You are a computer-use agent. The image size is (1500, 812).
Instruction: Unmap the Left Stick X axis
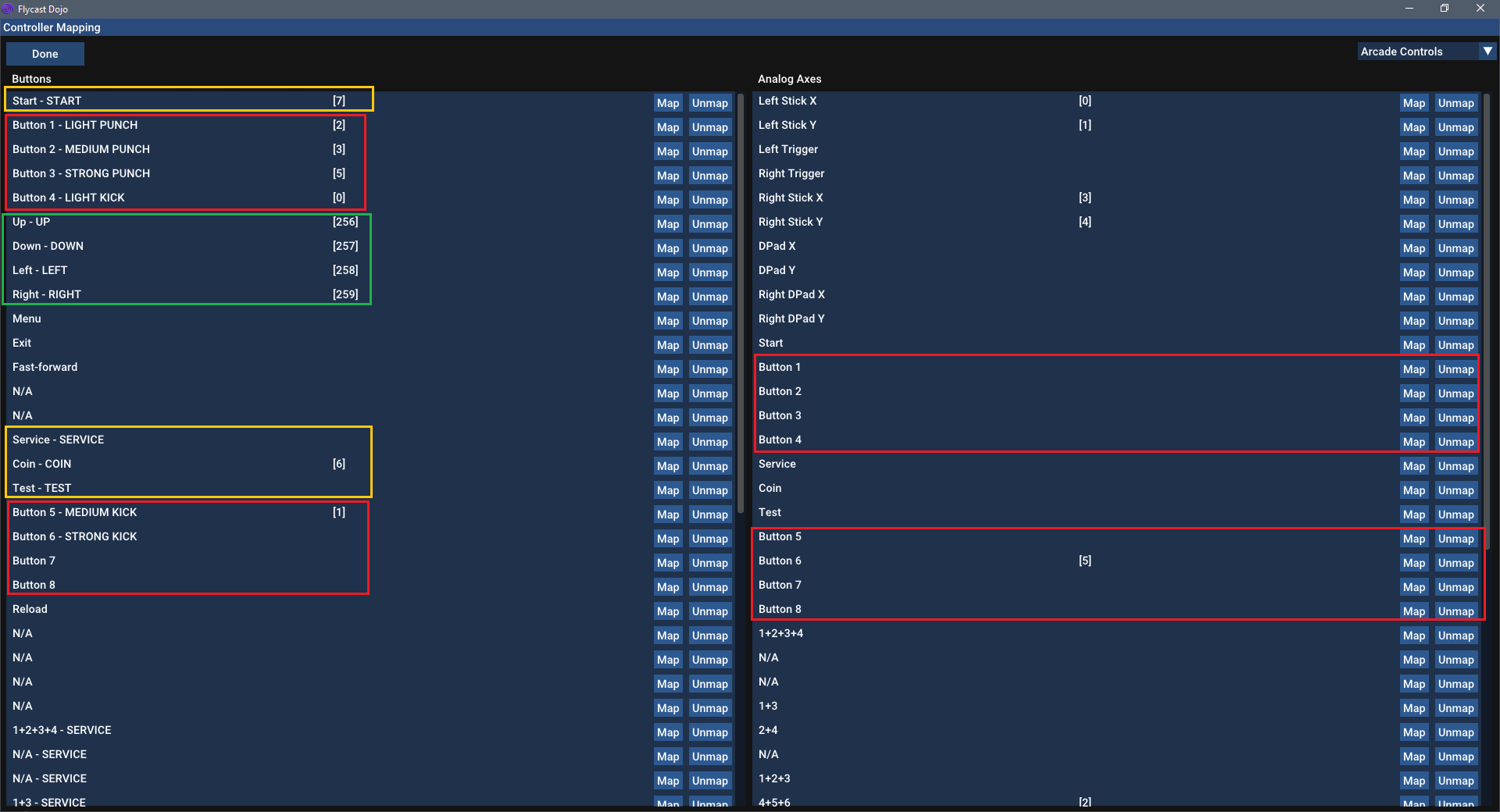pyautogui.click(x=1455, y=102)
